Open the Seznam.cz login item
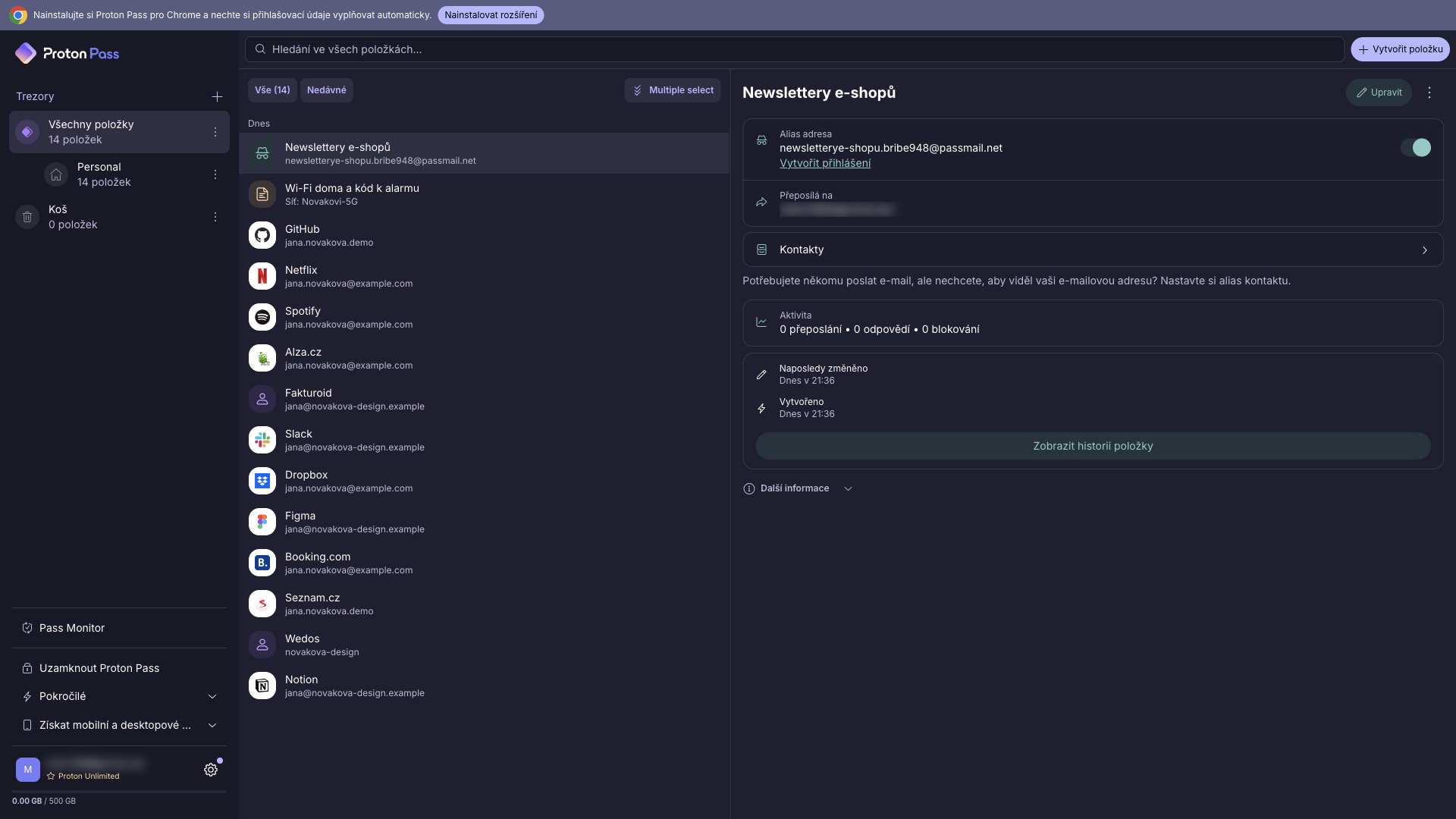Screen dimensions: 1456x819 tap(484, 604)
